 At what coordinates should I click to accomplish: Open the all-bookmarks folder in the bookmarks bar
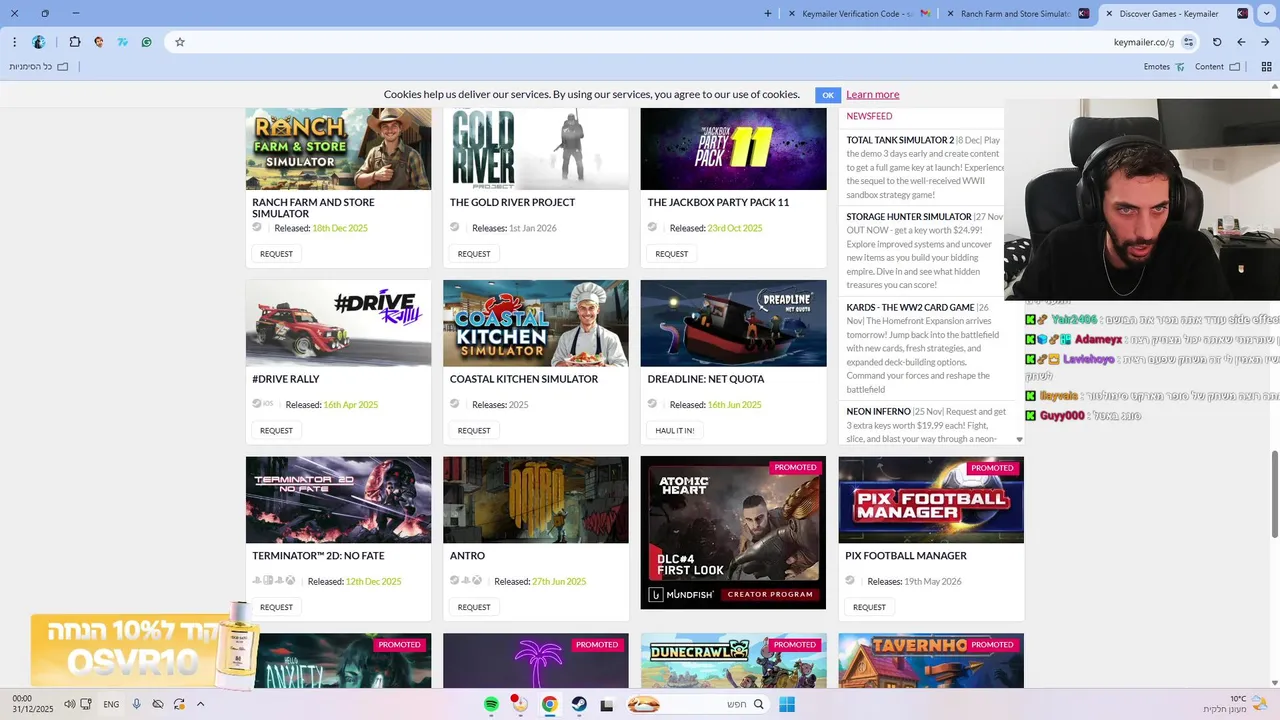(x=39, y=67)
